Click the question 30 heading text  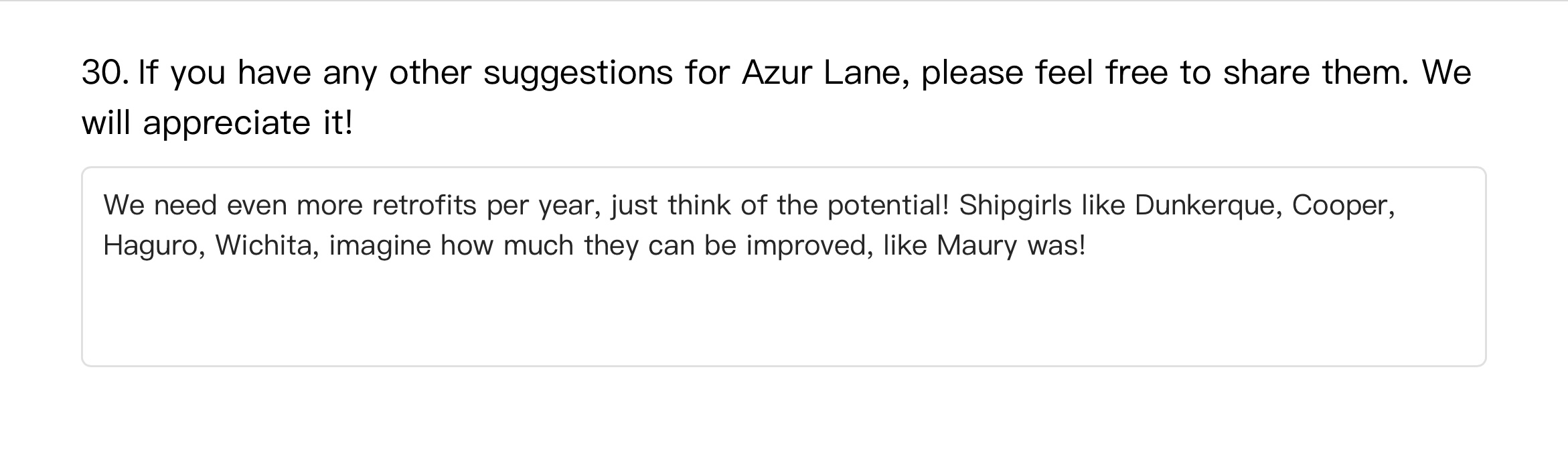point(777,72)
